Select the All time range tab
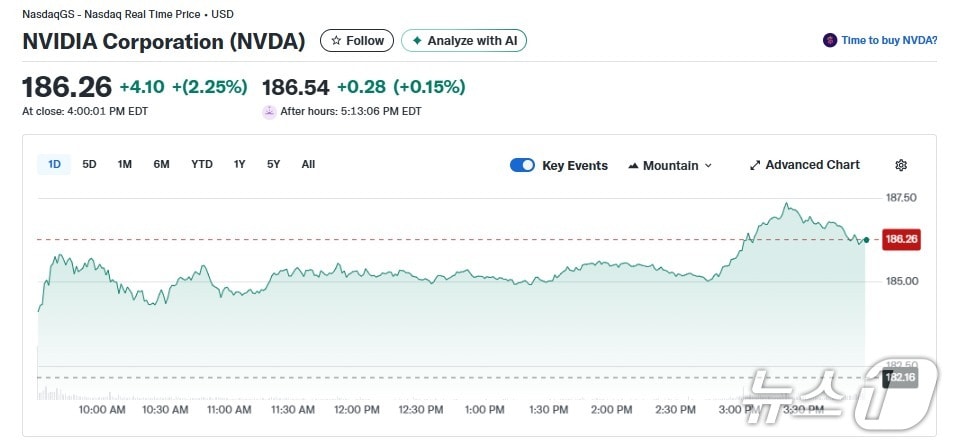The height and width of the screenshot is (445, 953). point(308,164)
